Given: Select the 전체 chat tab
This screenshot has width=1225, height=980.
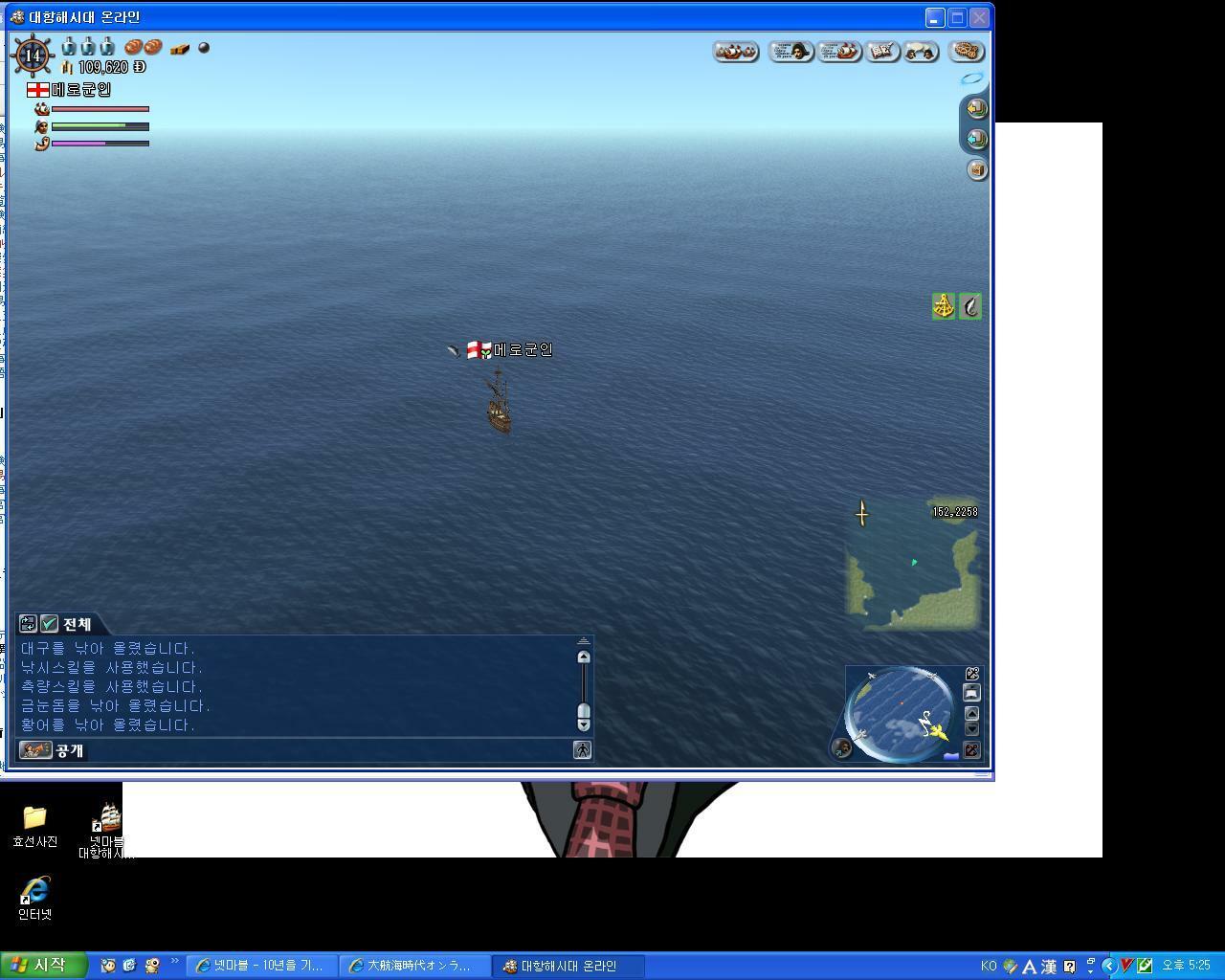Looking at the screenshot, I should tap(77, 624).
